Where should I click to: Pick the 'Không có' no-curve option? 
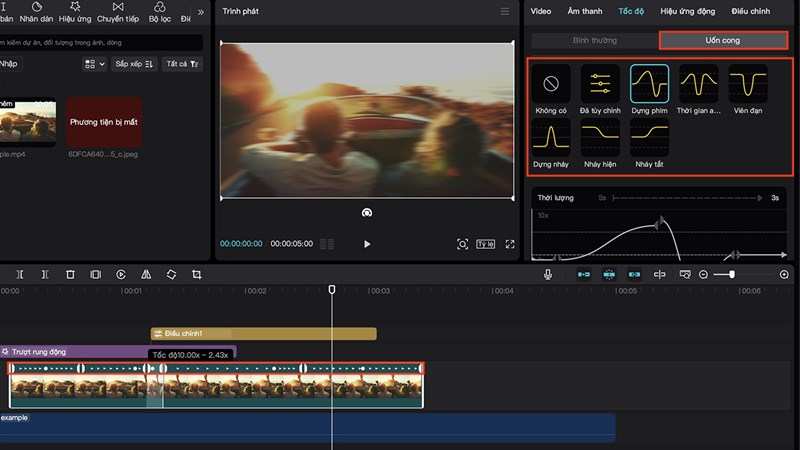click(550, 84)
